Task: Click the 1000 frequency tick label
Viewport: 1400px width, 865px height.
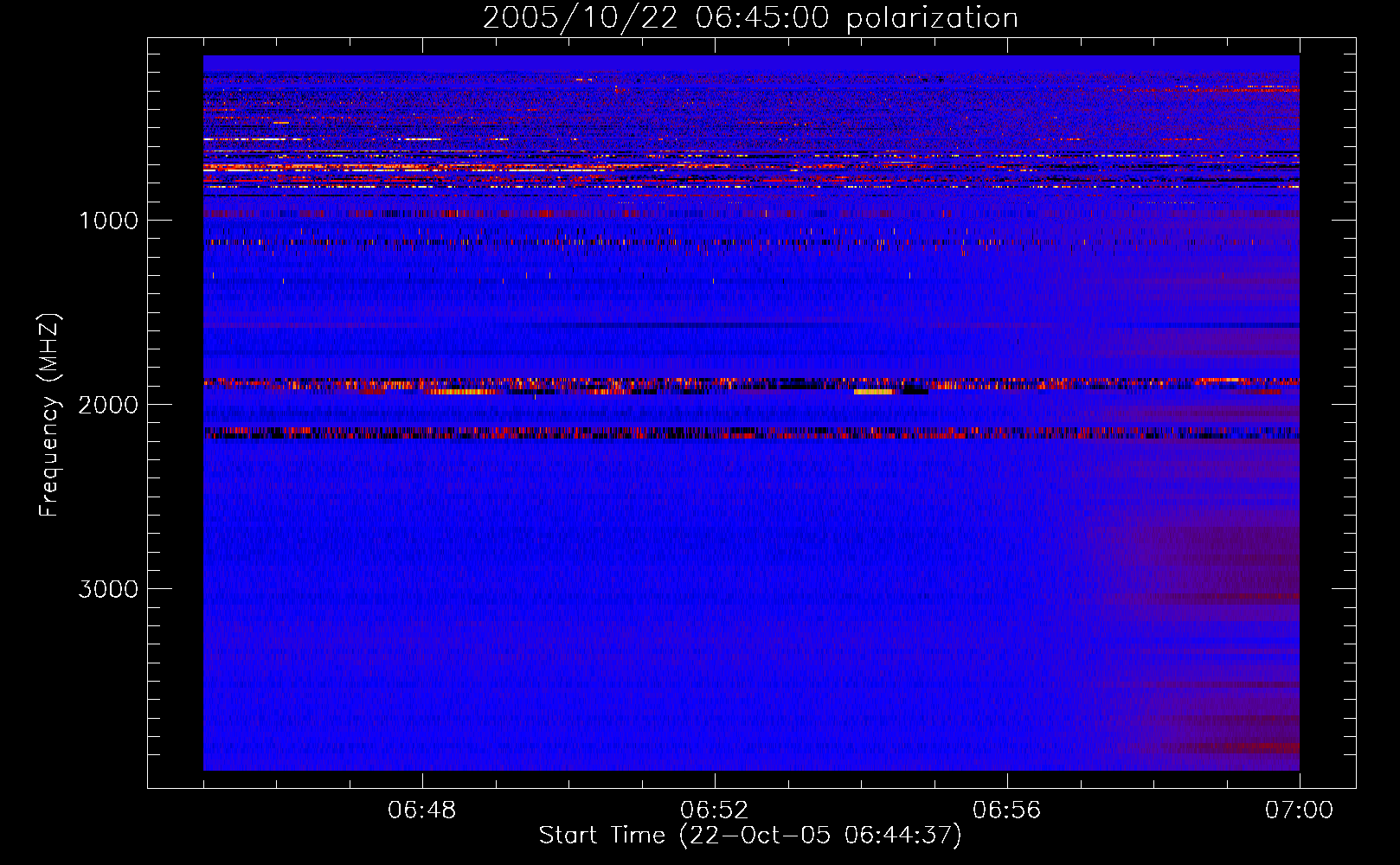Action: tap(108, 221)
